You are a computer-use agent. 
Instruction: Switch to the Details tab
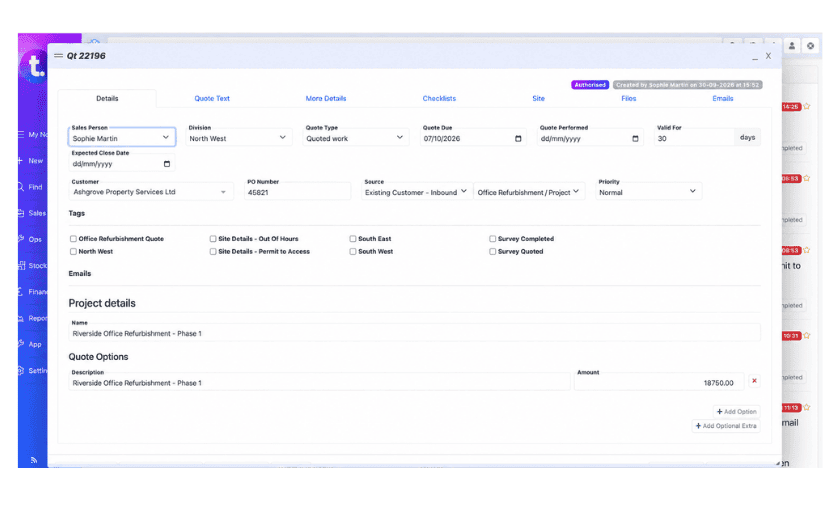107,99
